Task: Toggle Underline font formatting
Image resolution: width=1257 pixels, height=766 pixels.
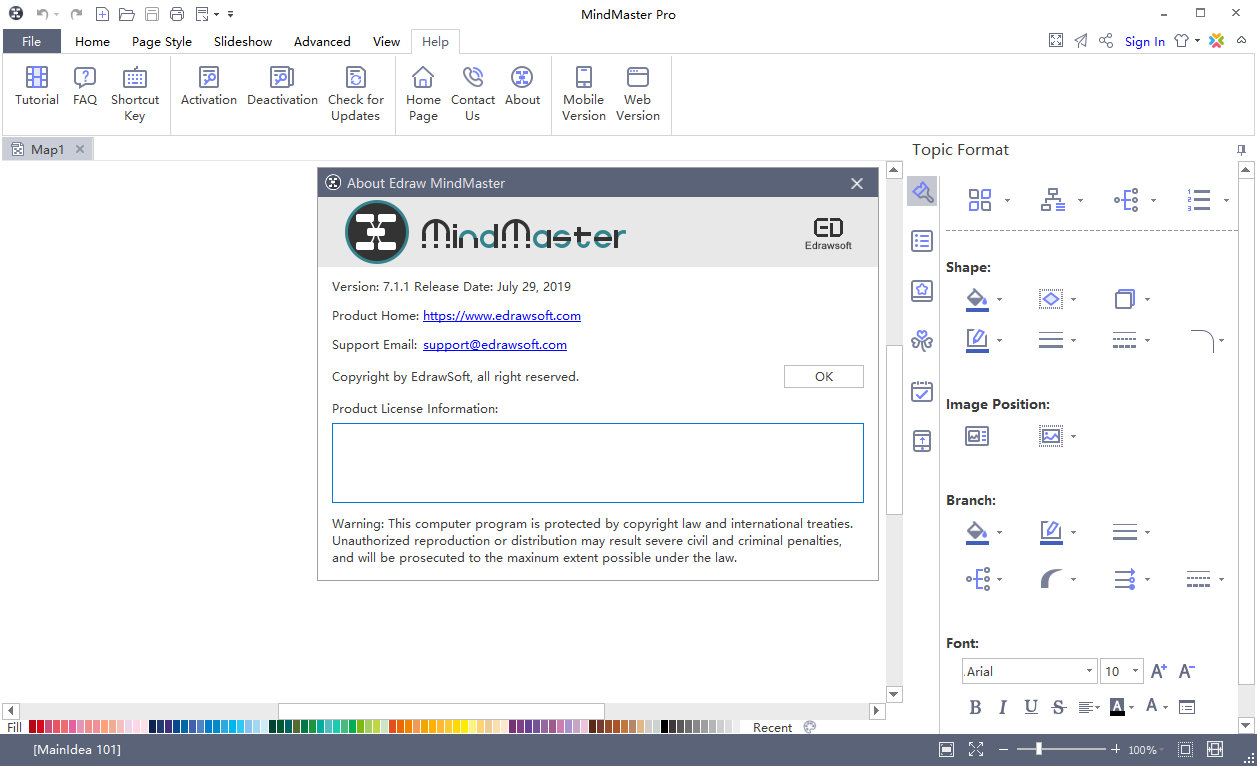Action: (x=1031, y=707)
